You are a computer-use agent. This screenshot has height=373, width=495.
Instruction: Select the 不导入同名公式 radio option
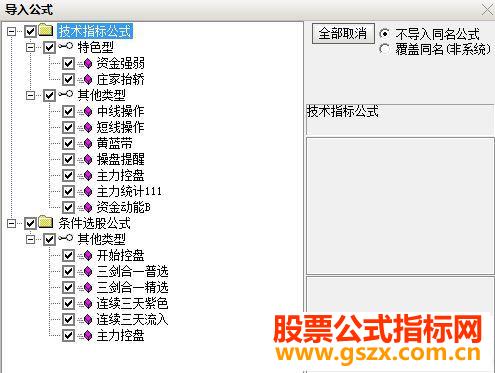coord(384,34)
